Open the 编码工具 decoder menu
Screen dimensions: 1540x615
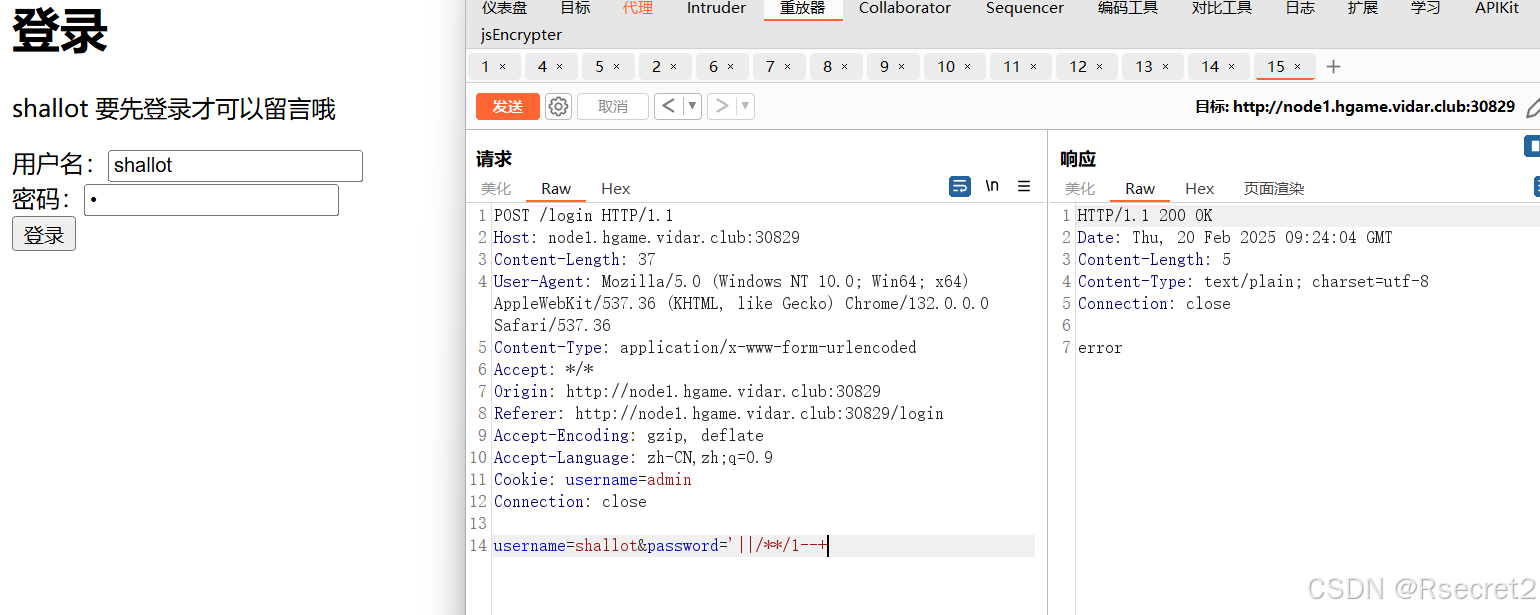[1127, 9]
